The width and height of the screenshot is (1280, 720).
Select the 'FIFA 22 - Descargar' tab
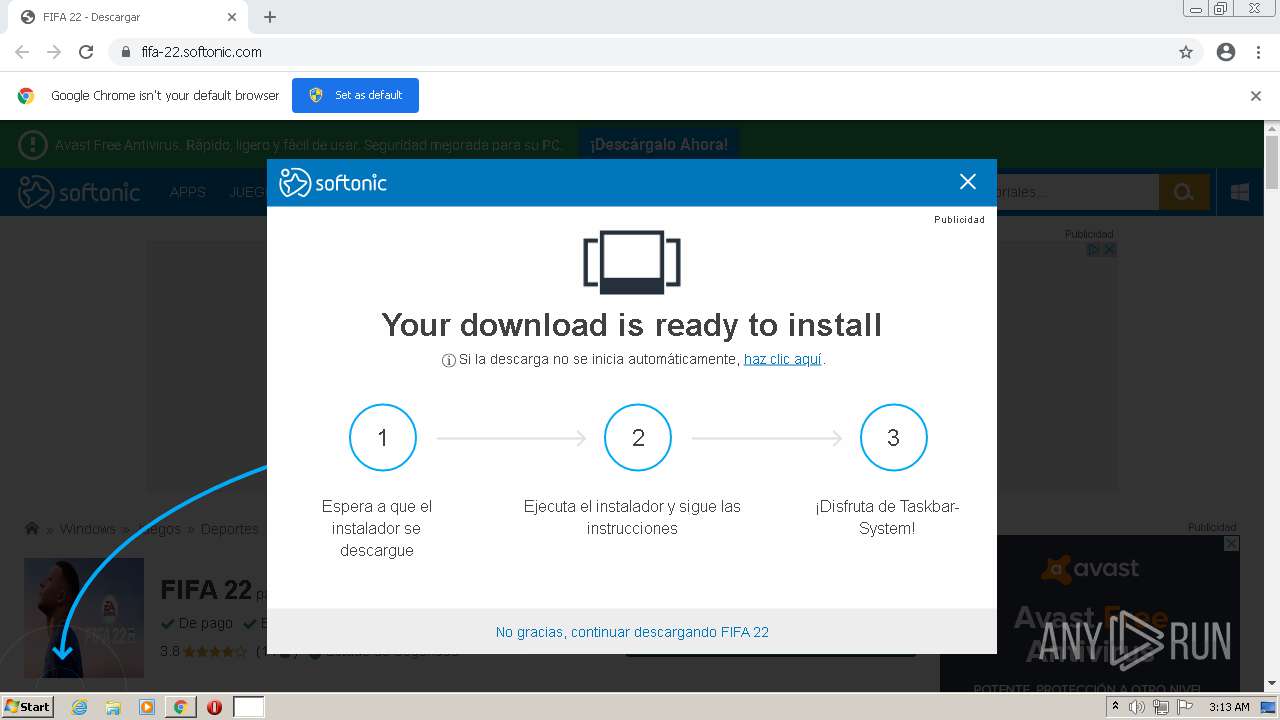(x=128, y=17)
